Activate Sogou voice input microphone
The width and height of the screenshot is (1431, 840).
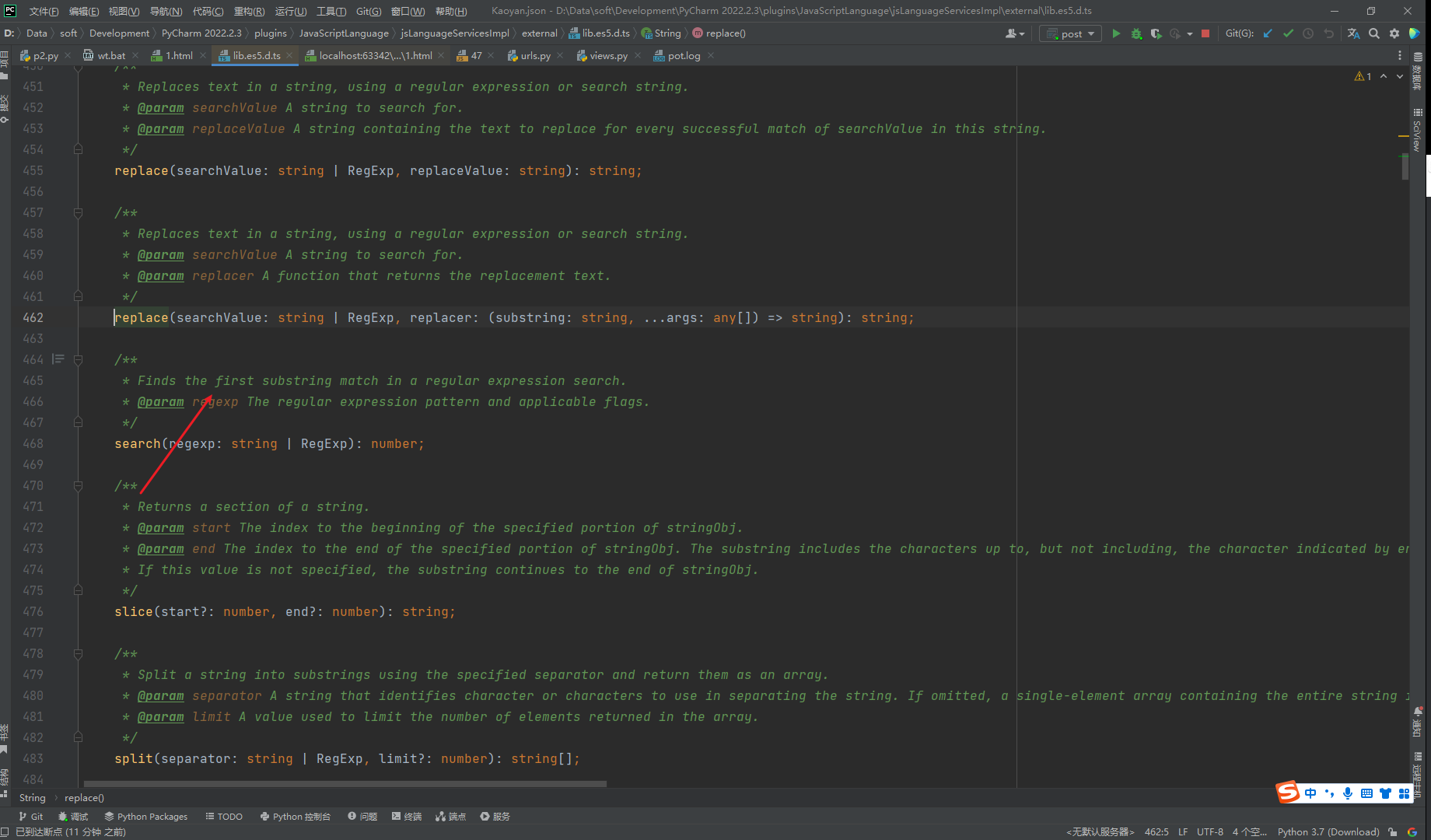(1348, 793)
